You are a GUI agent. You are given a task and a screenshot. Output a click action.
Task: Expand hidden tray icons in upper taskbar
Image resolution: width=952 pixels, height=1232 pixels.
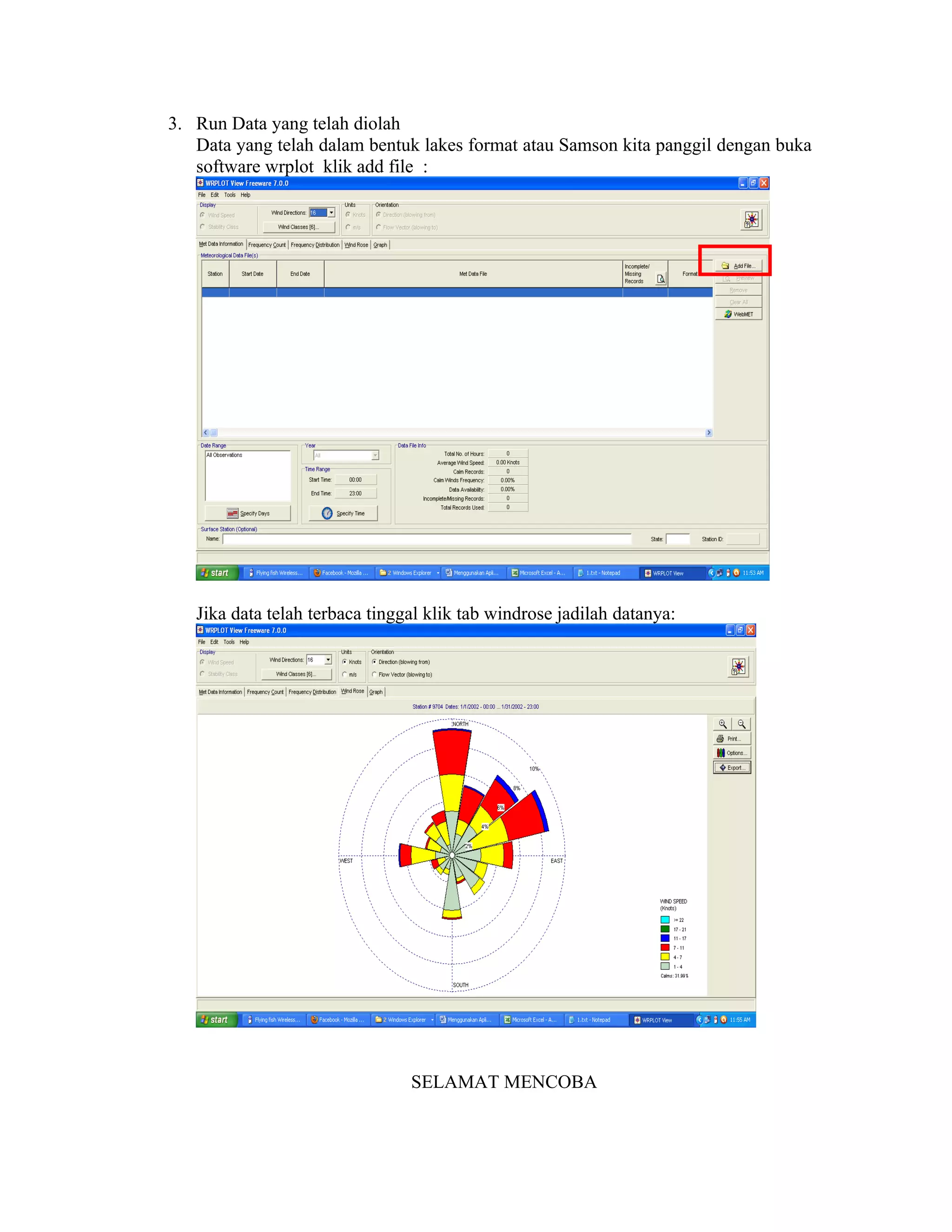[x=711, y=573]
